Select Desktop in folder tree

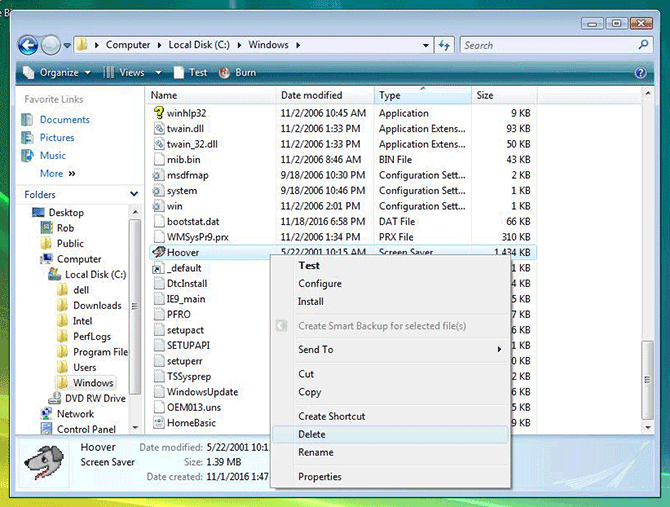(66, 213)
